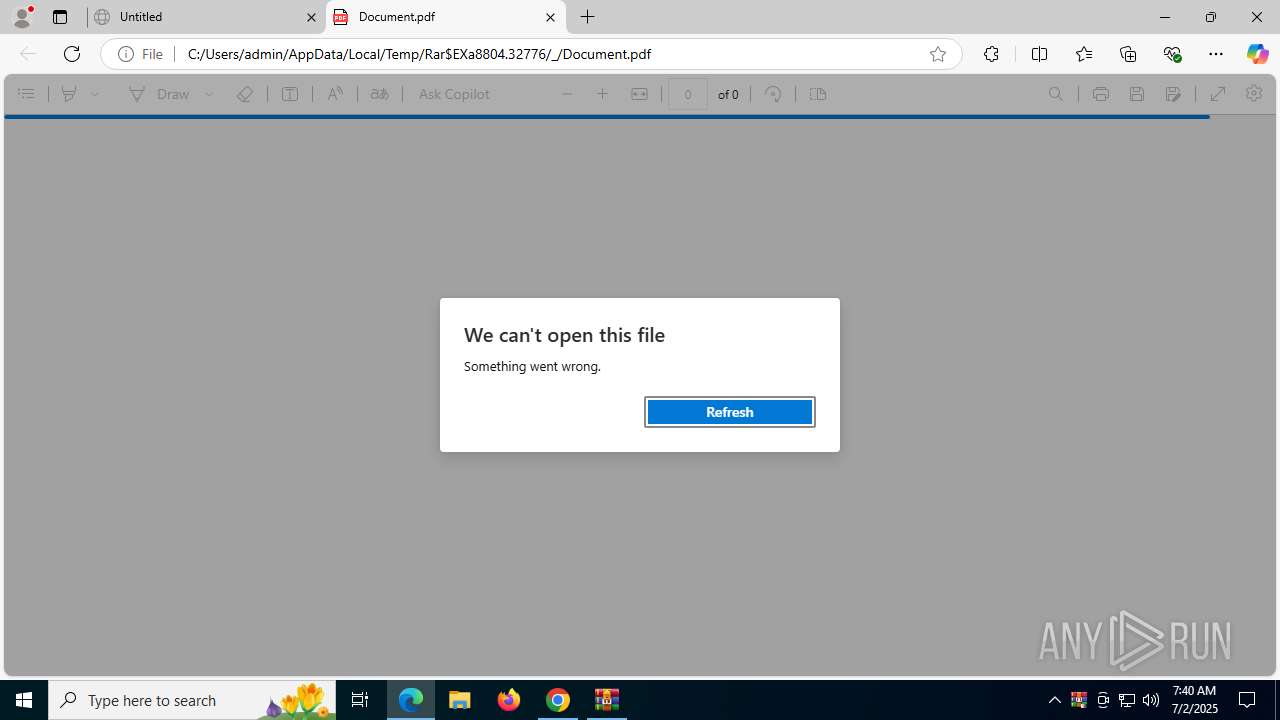Viewport: 1280px width, 720px height.
Task: Click Ask Copilot in PDF toolbar
Action: 454,94
